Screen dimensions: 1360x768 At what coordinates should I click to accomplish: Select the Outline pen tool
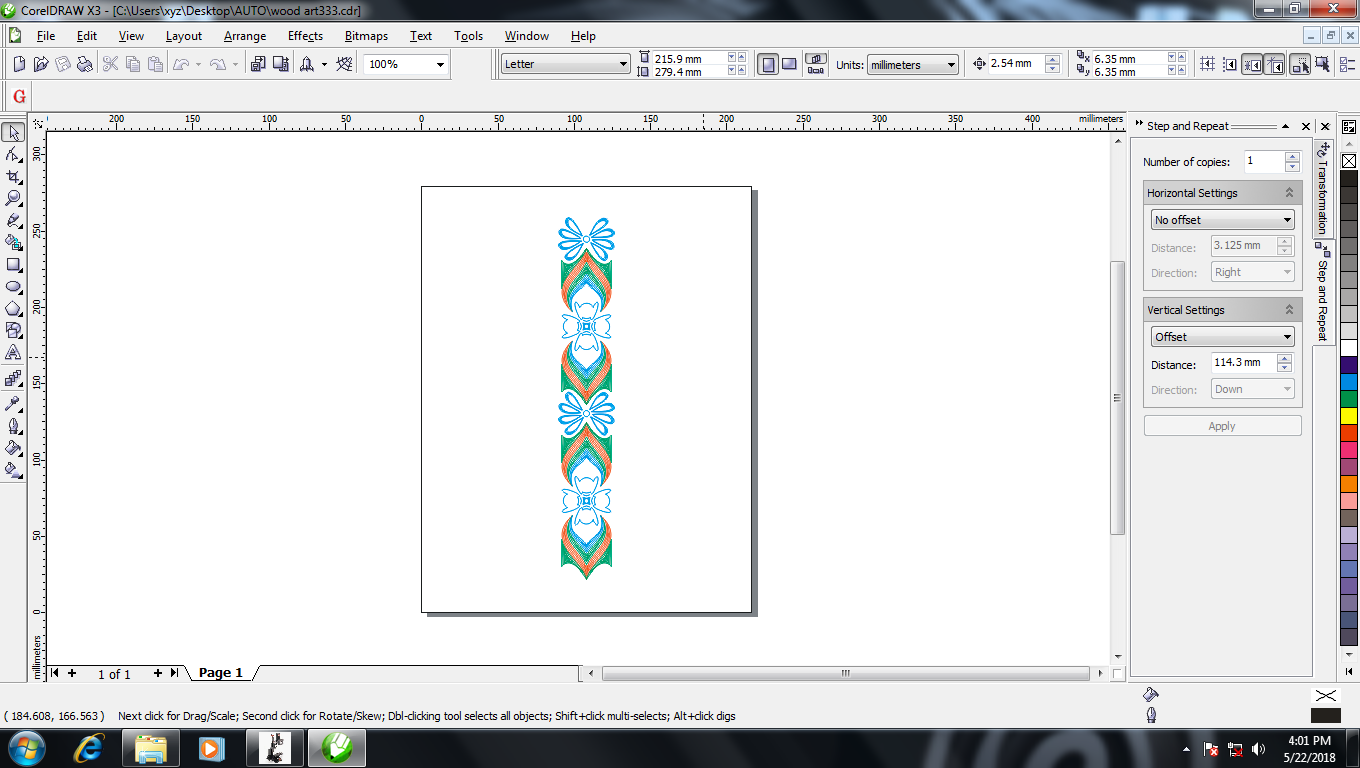point(13,426)
